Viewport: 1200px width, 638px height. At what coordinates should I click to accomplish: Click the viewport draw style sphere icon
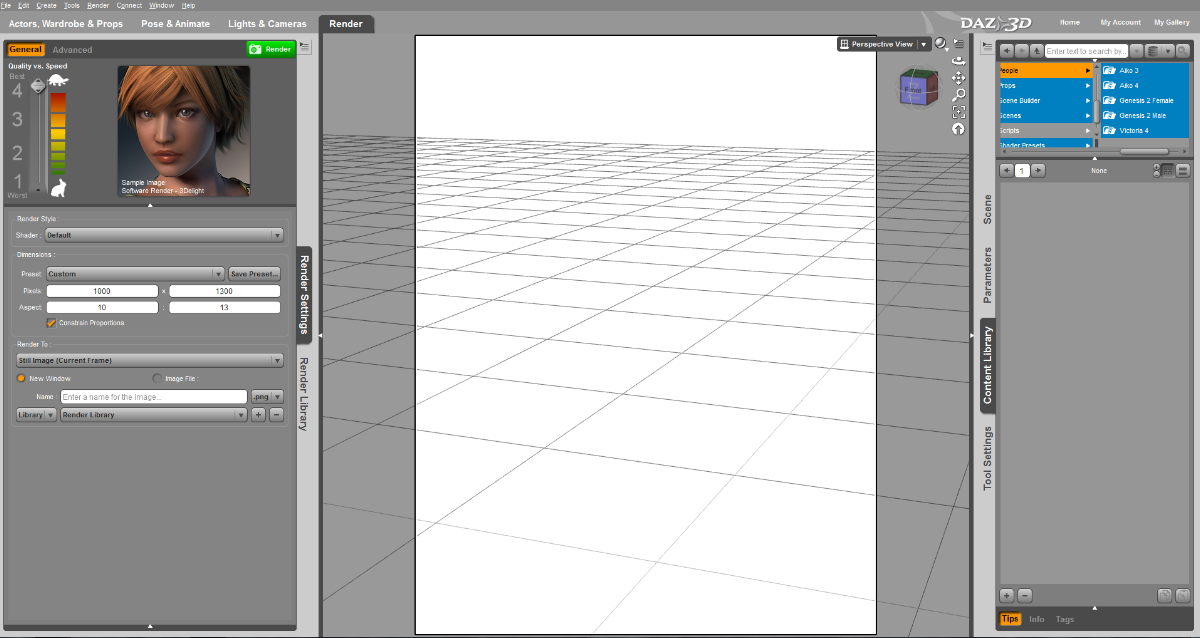942,44
